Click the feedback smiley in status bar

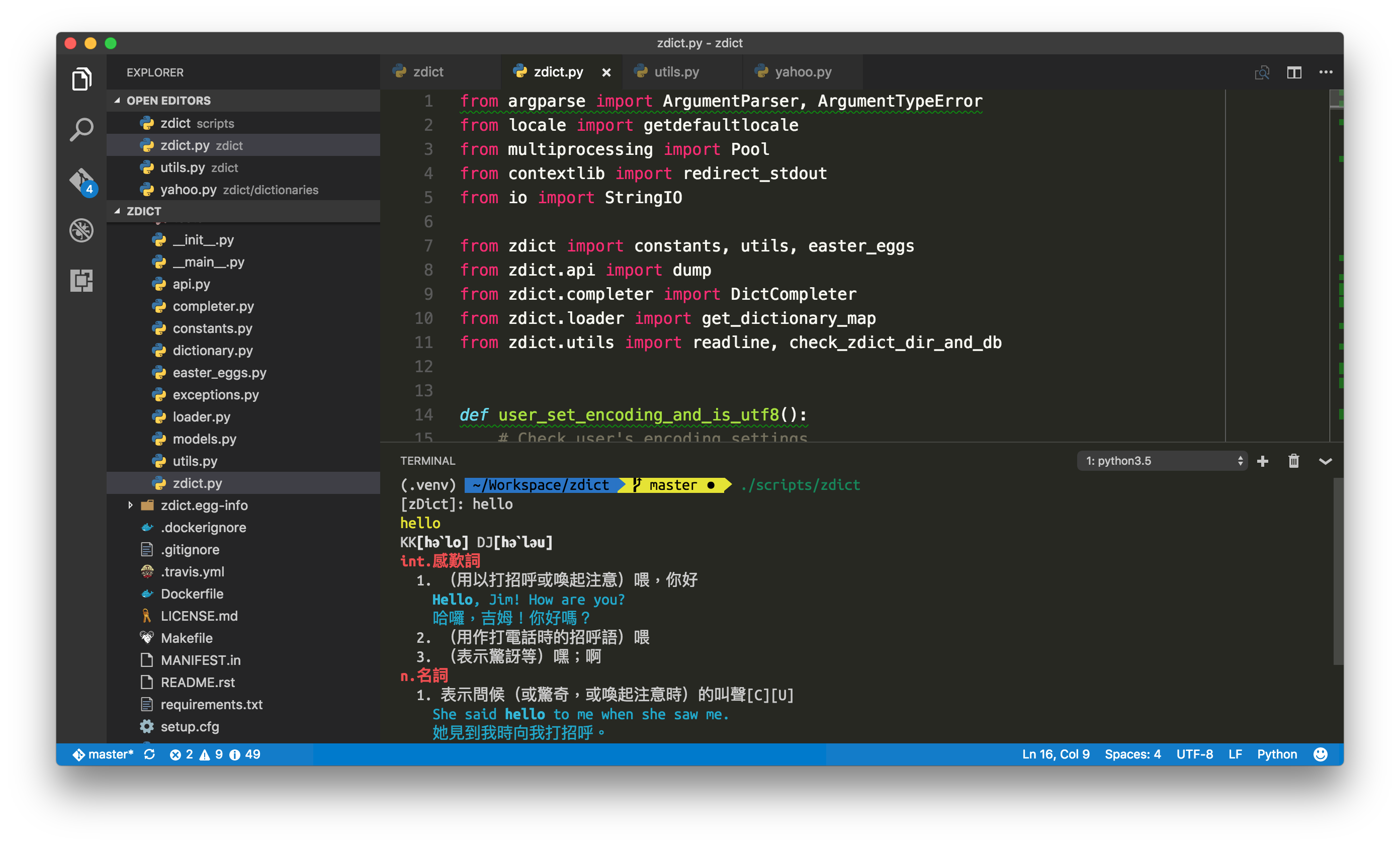1321,754
